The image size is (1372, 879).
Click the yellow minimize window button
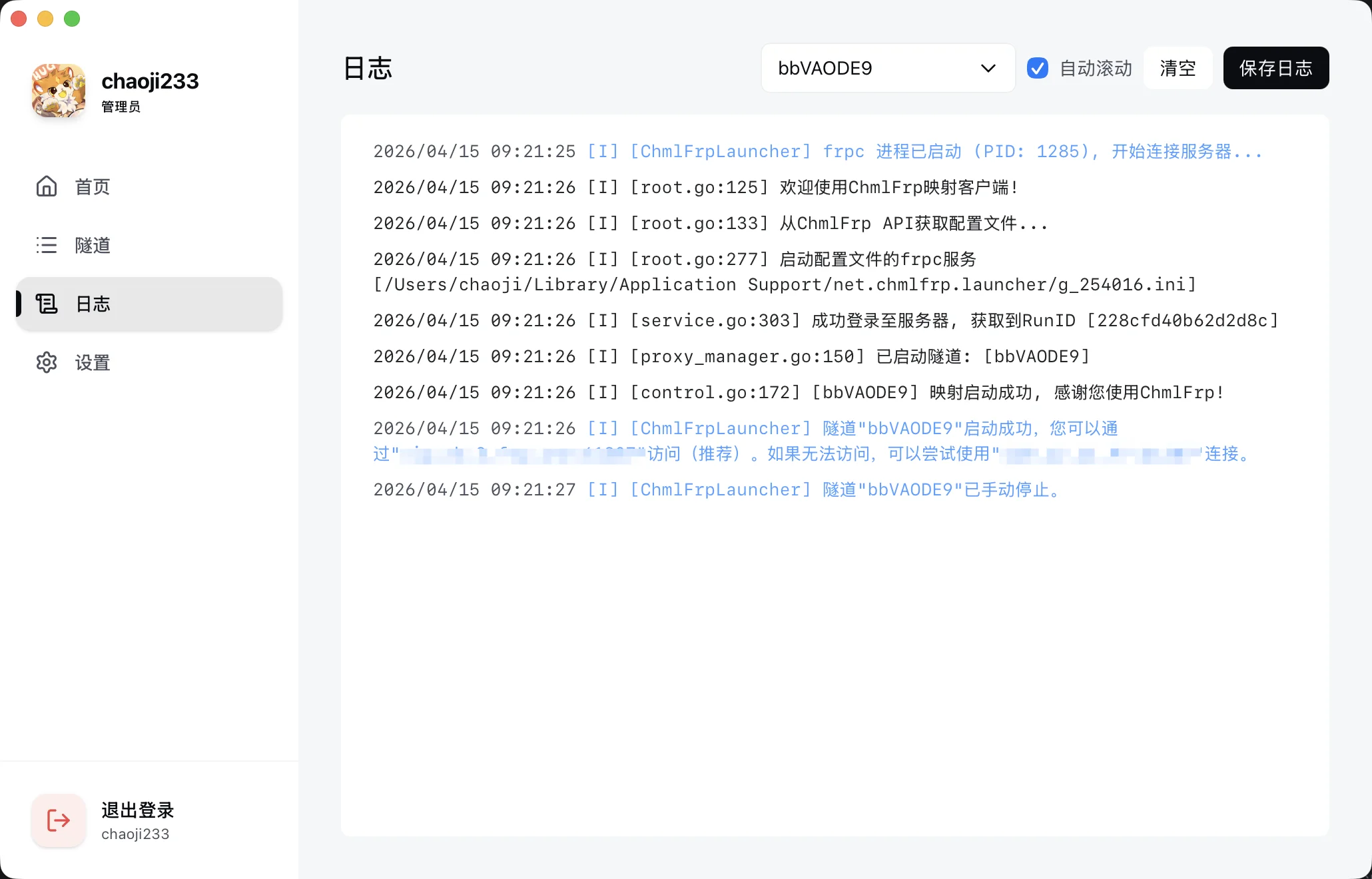coord(45,19)
